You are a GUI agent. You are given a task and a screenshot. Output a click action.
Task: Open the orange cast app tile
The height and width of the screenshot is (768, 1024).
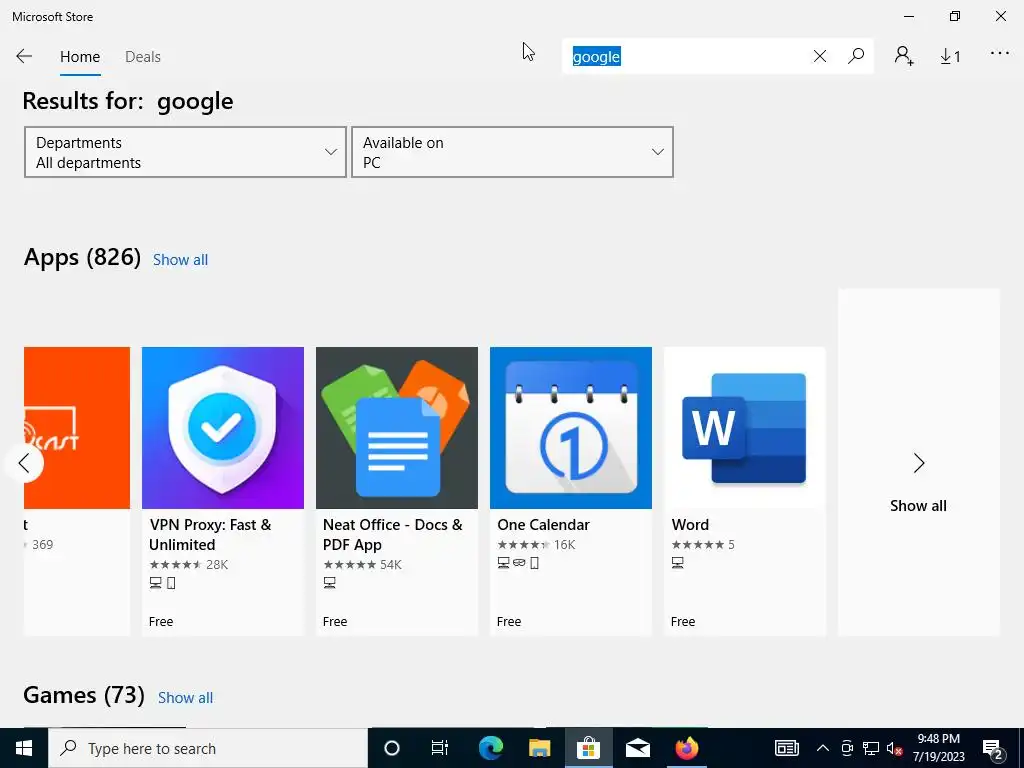pyautogui.click(x=77, y=428)
